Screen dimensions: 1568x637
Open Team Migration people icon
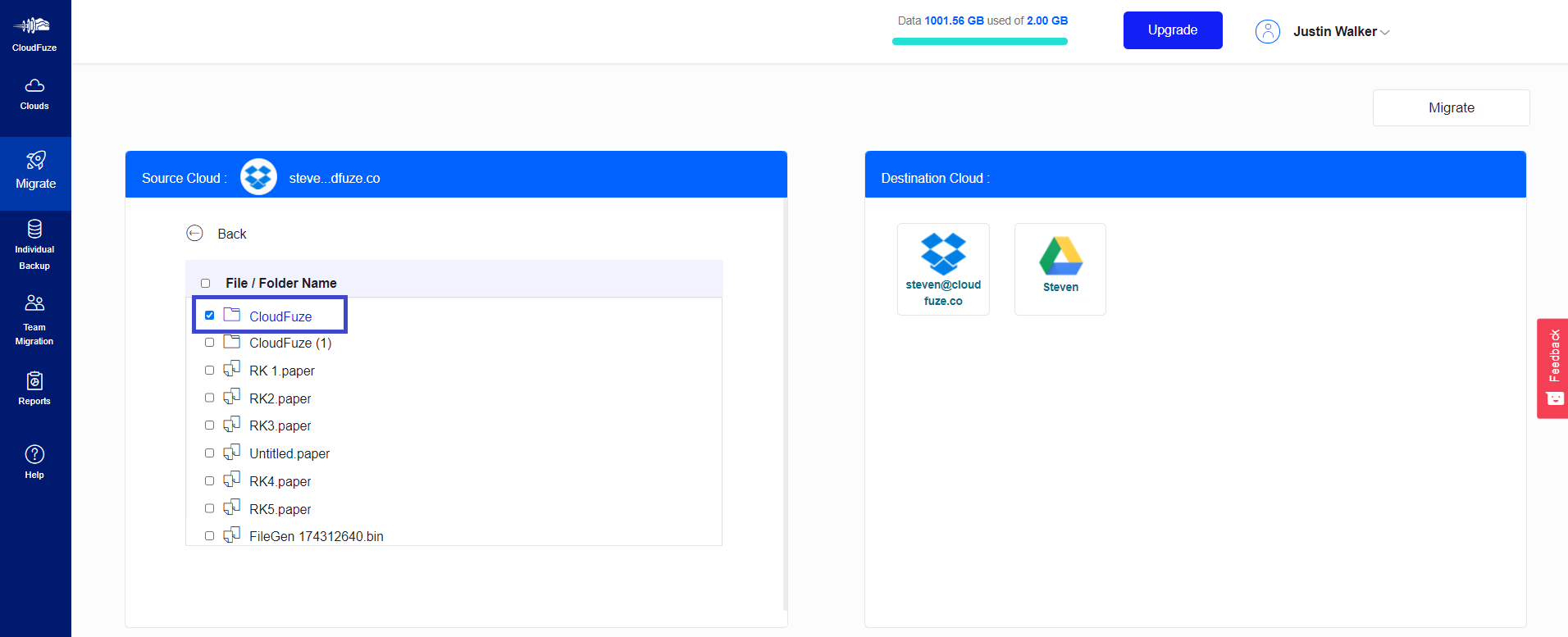pyautogui.click(x=34, y=303)
